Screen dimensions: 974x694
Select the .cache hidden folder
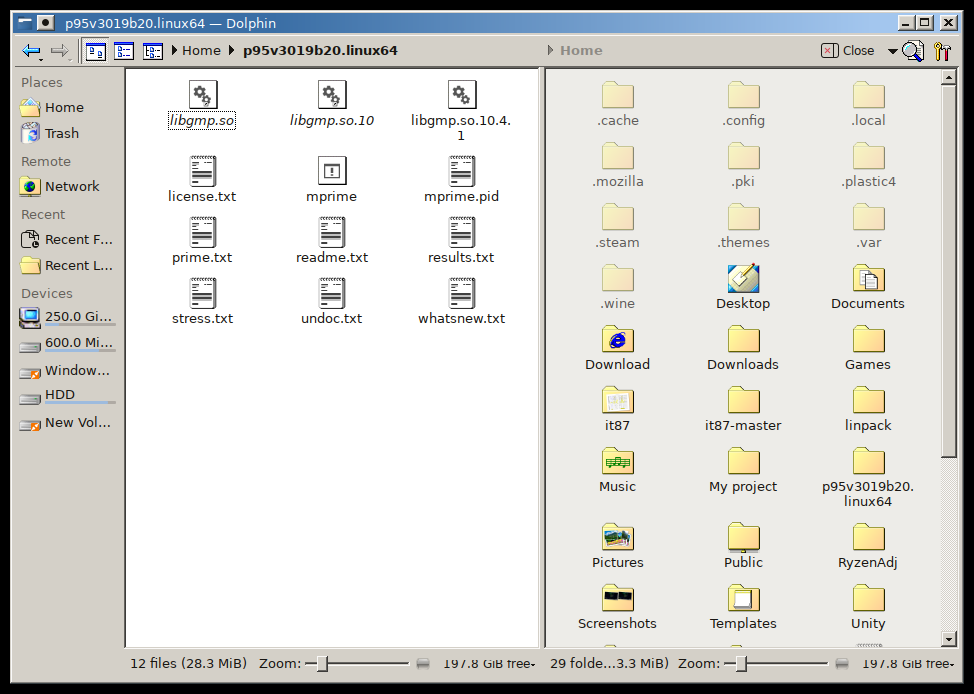pyautogui.click(x=617, y=103)
